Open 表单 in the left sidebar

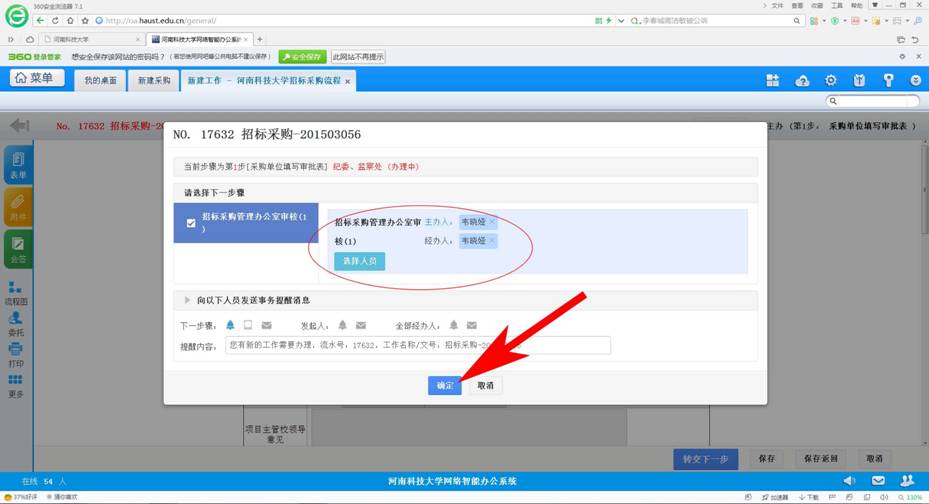pos(17,165)
